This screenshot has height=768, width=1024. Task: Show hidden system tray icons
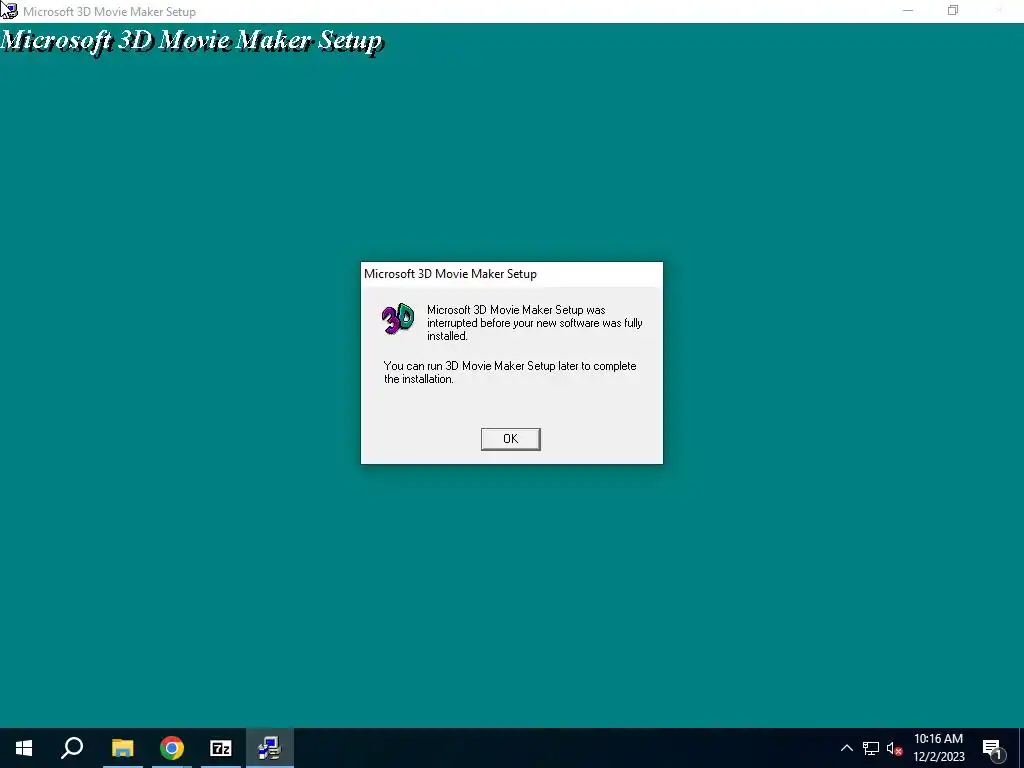point(846,748)
